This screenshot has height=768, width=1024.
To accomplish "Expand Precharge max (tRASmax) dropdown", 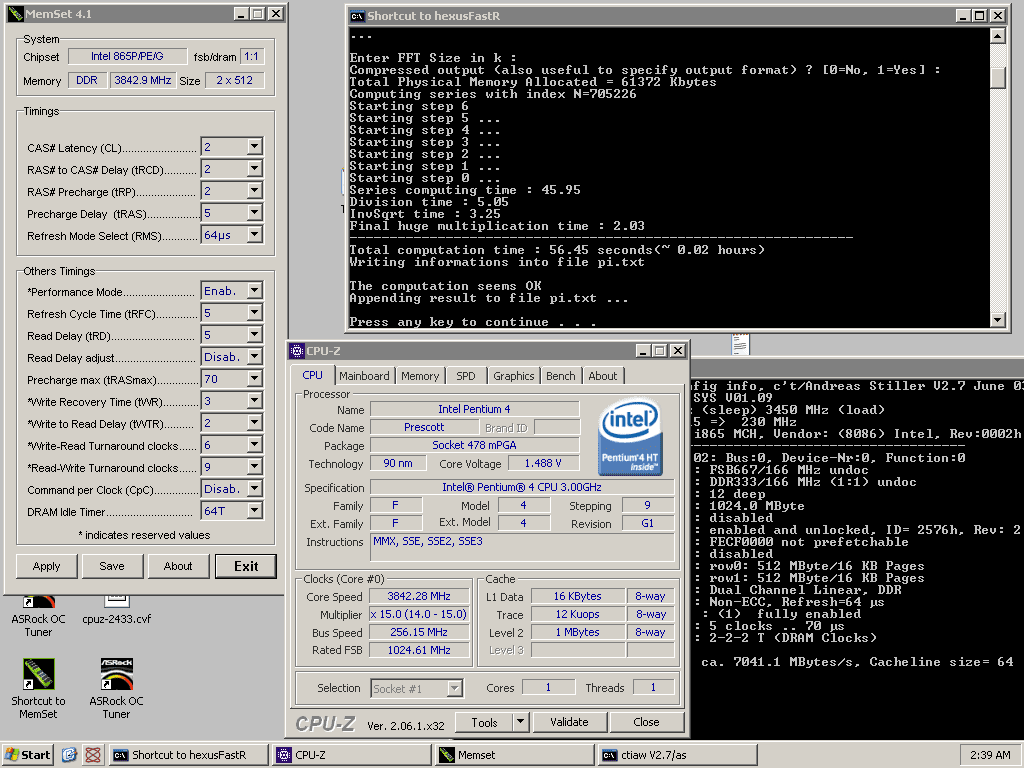I will tap(255, 379).
